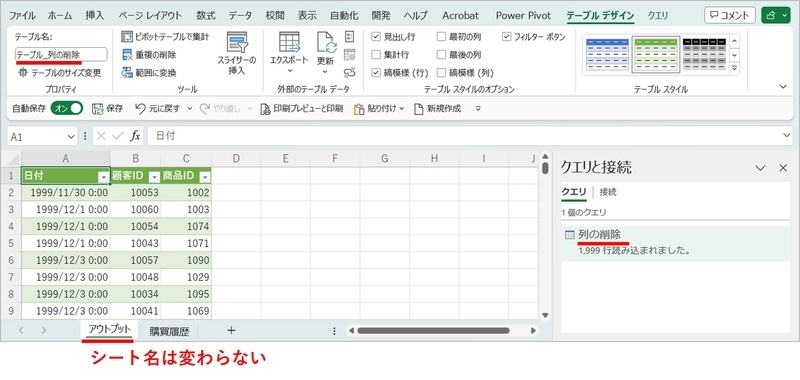Expand table styles gallery more button
Screen dimensions: 800x380
pyautogui.click(x=735, y=68)
